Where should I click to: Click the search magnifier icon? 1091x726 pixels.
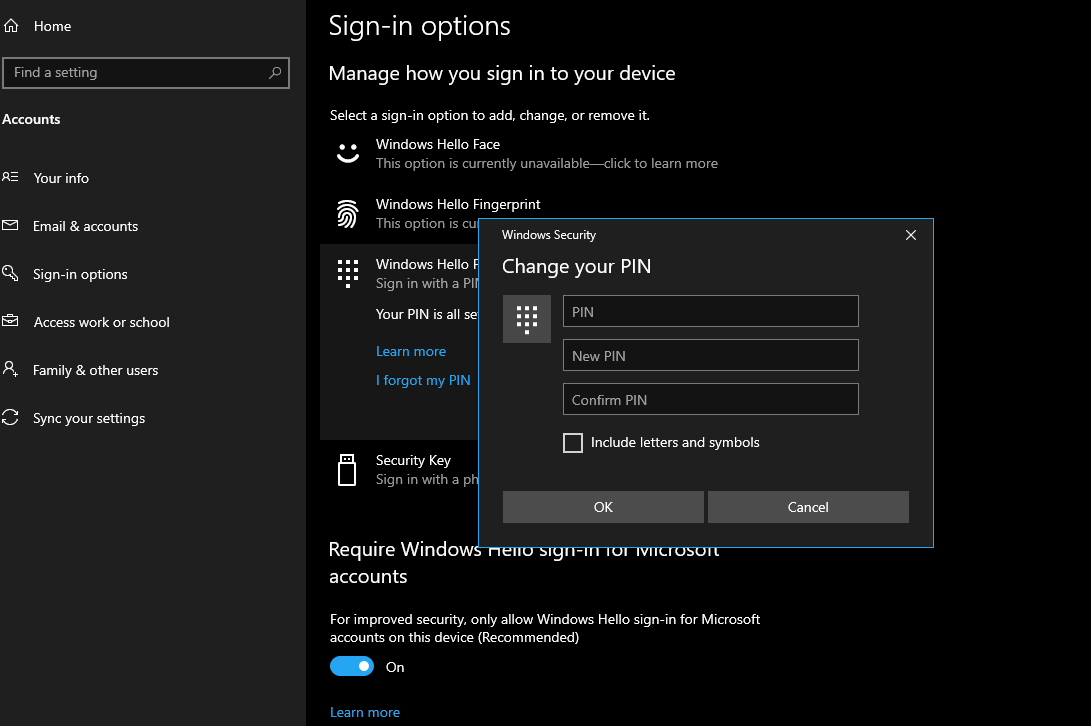pos(275,72)
